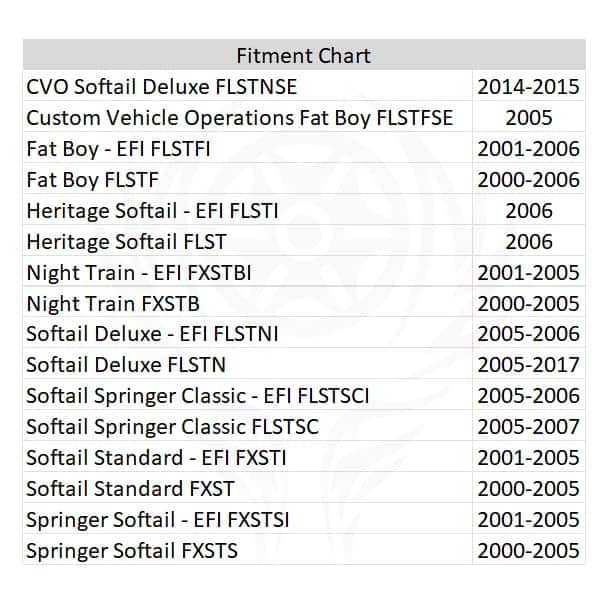Click the Softail Standard FXST model cell
Image resolution: width=609 pixels, height=609 pixels.
pyautogui.click(x=130, y=489)
